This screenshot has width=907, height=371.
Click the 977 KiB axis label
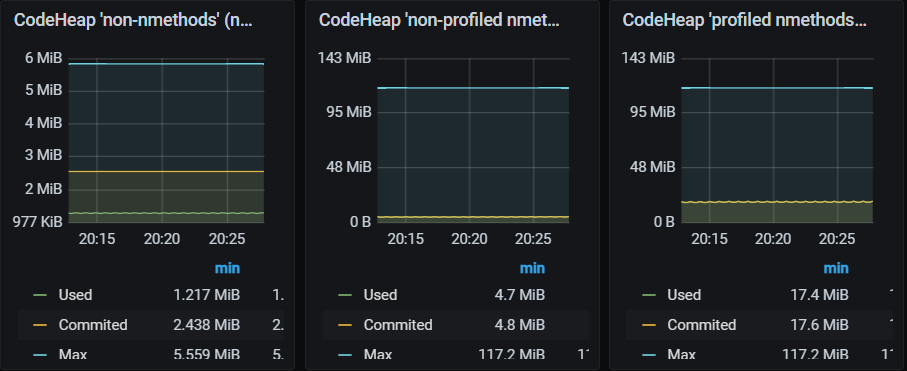(38, 221)
